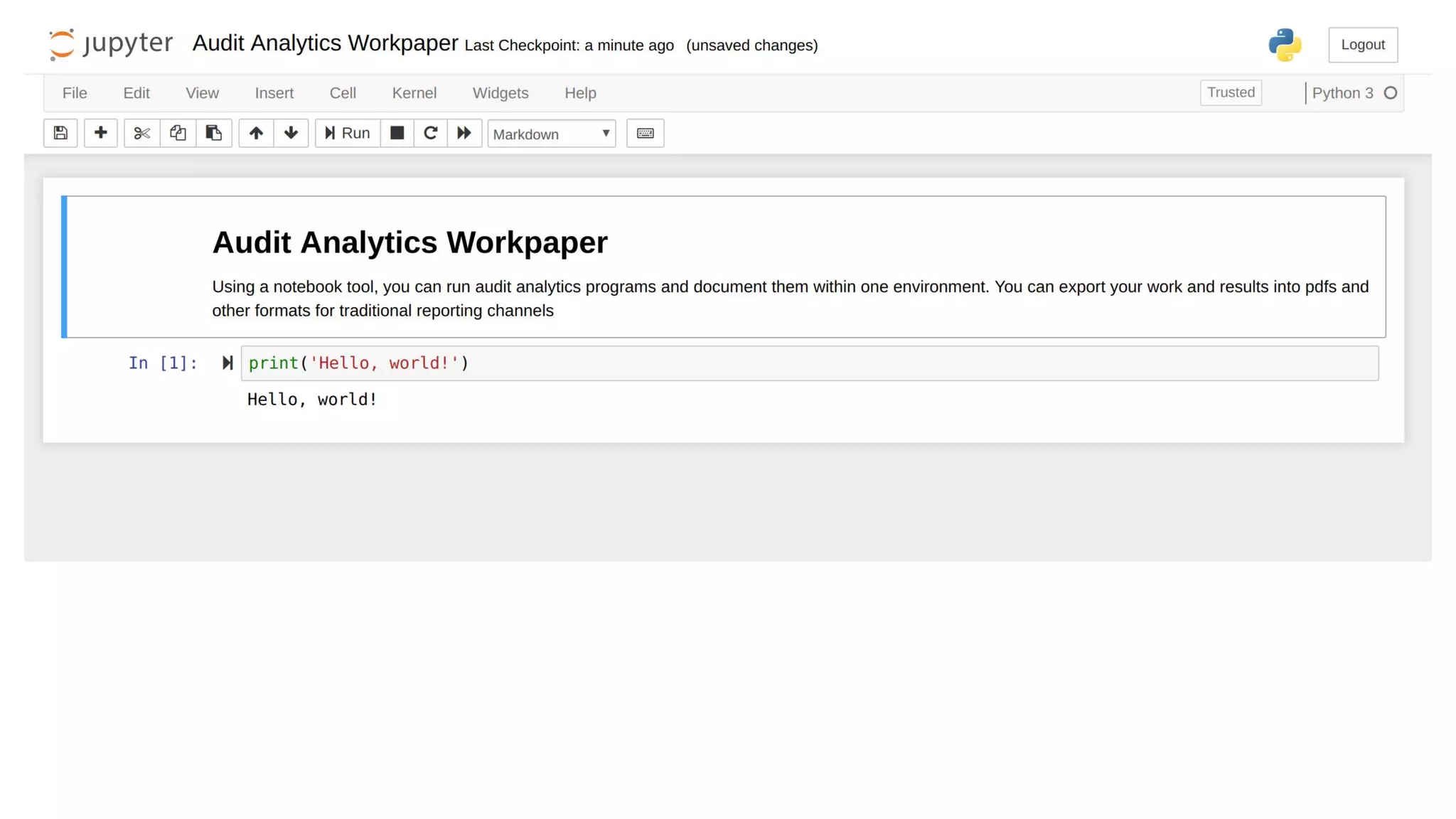The image size is (1456, 819).
Task: Open the Kernel menu
Action: tap(414, 93)
